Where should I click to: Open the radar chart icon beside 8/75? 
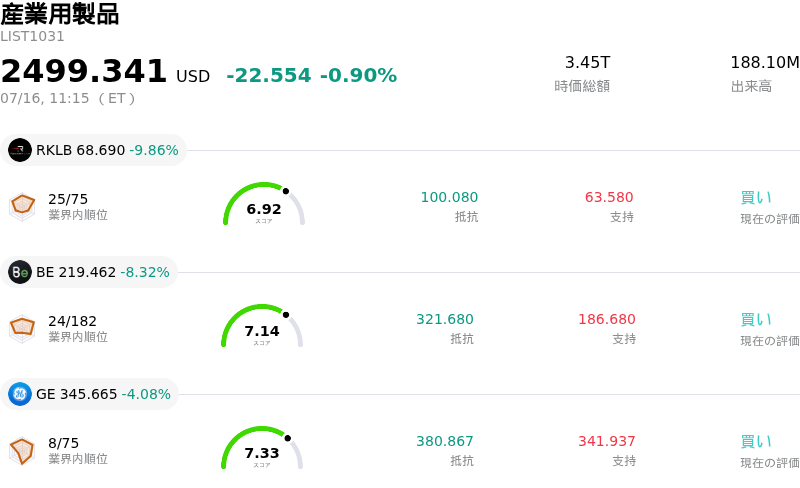(x=22, y=451)
